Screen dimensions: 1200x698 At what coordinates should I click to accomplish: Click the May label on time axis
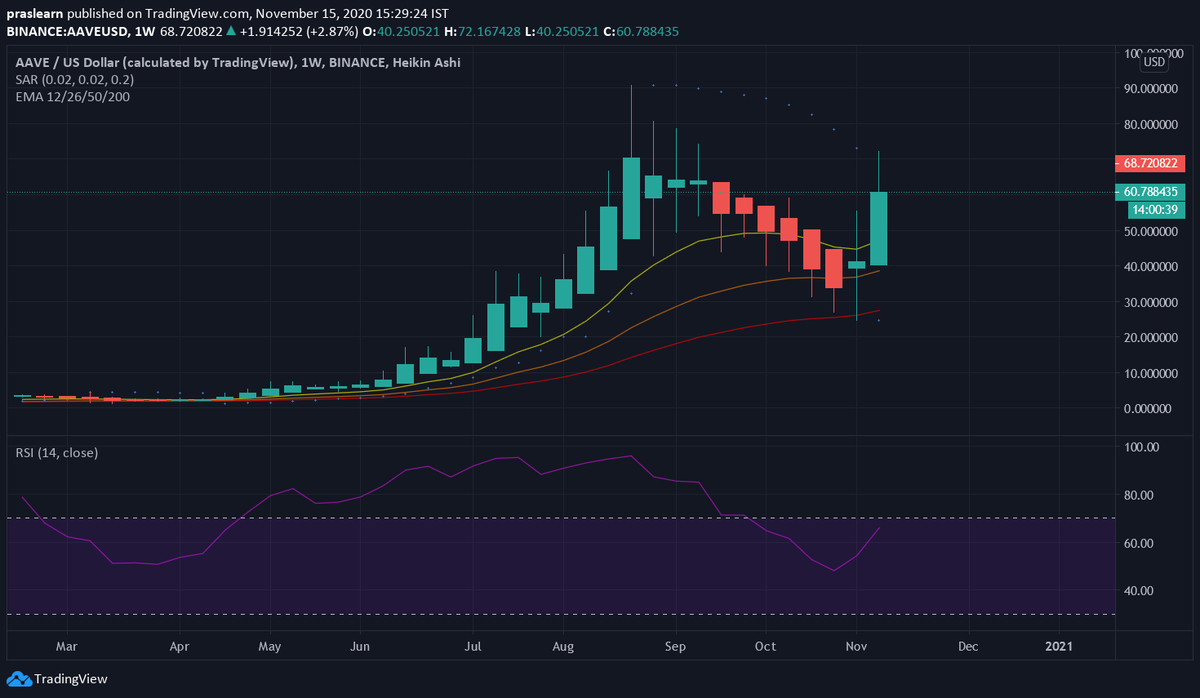(270, 647)
